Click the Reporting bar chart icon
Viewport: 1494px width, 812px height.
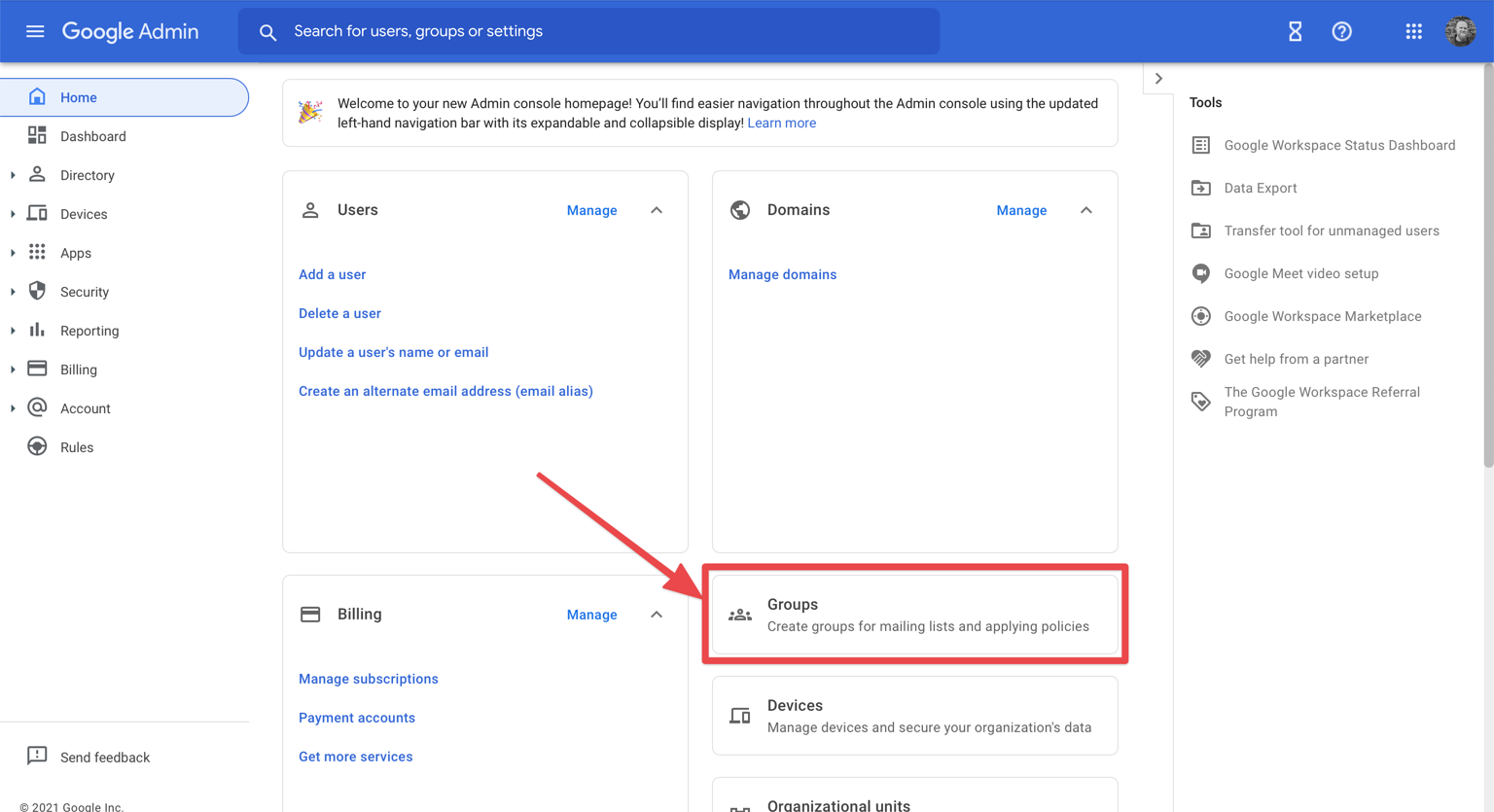(37, 330)
